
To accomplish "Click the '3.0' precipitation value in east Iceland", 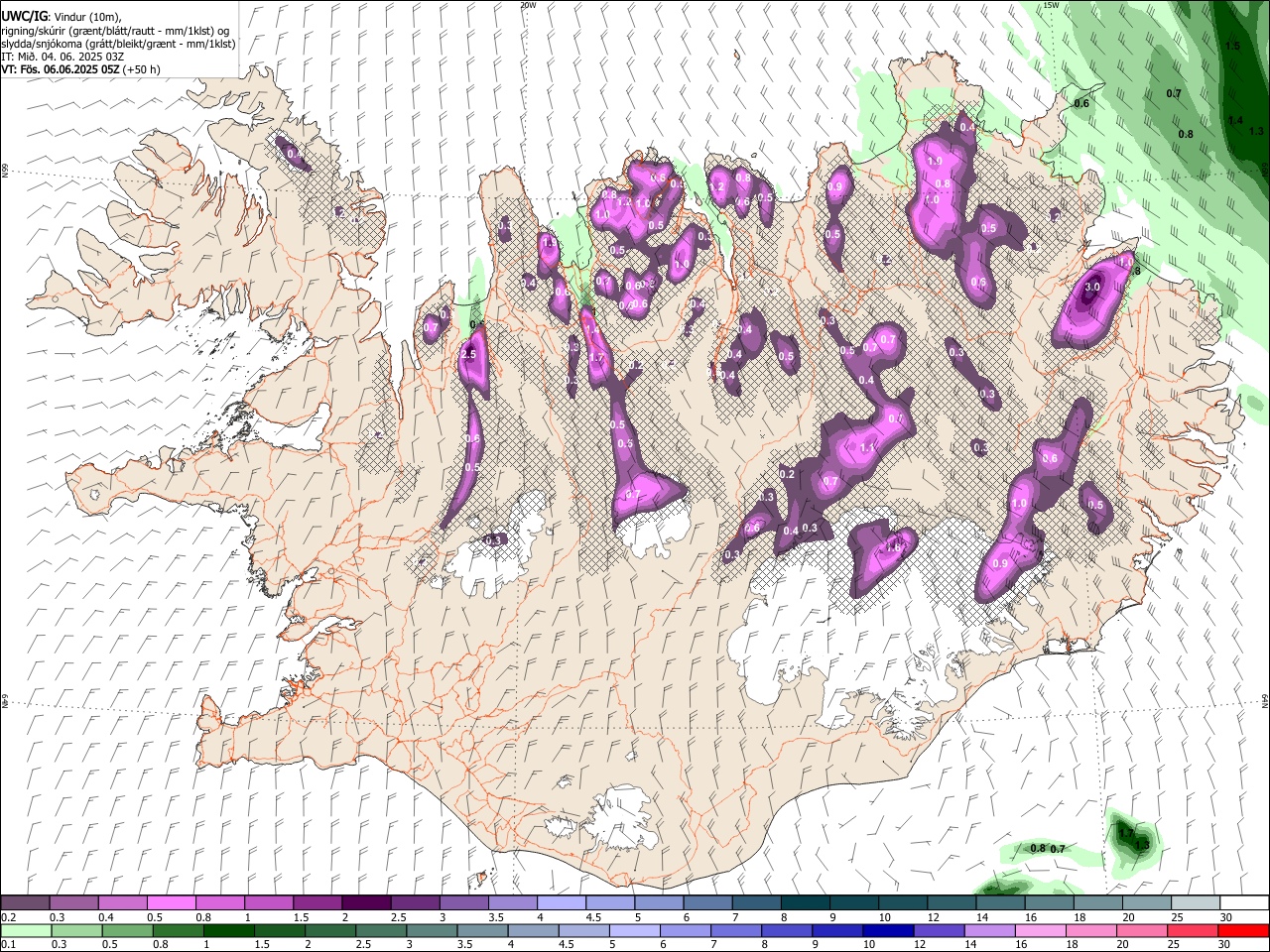I will tap(1092, 288).
